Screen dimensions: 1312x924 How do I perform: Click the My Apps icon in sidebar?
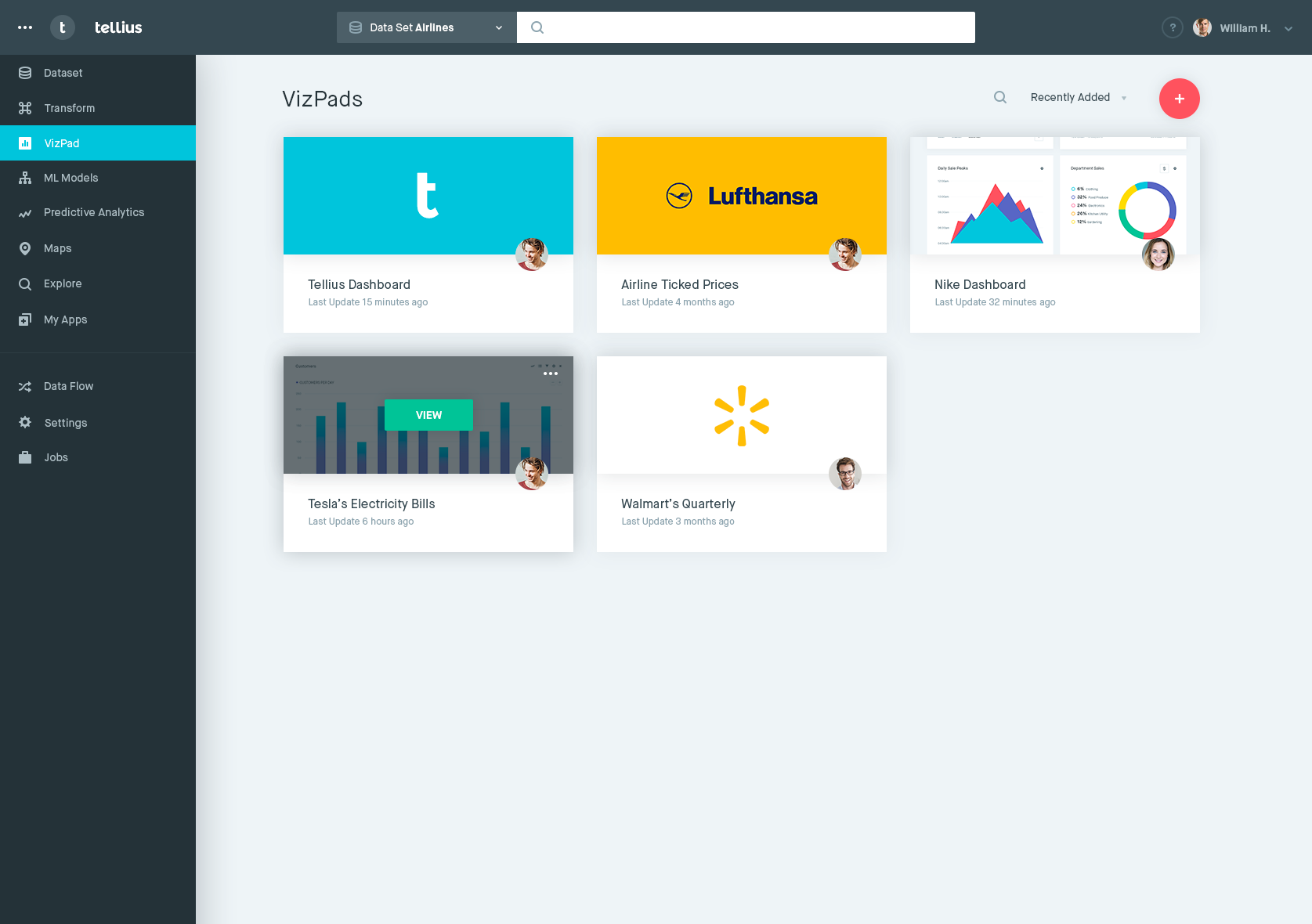25,319
